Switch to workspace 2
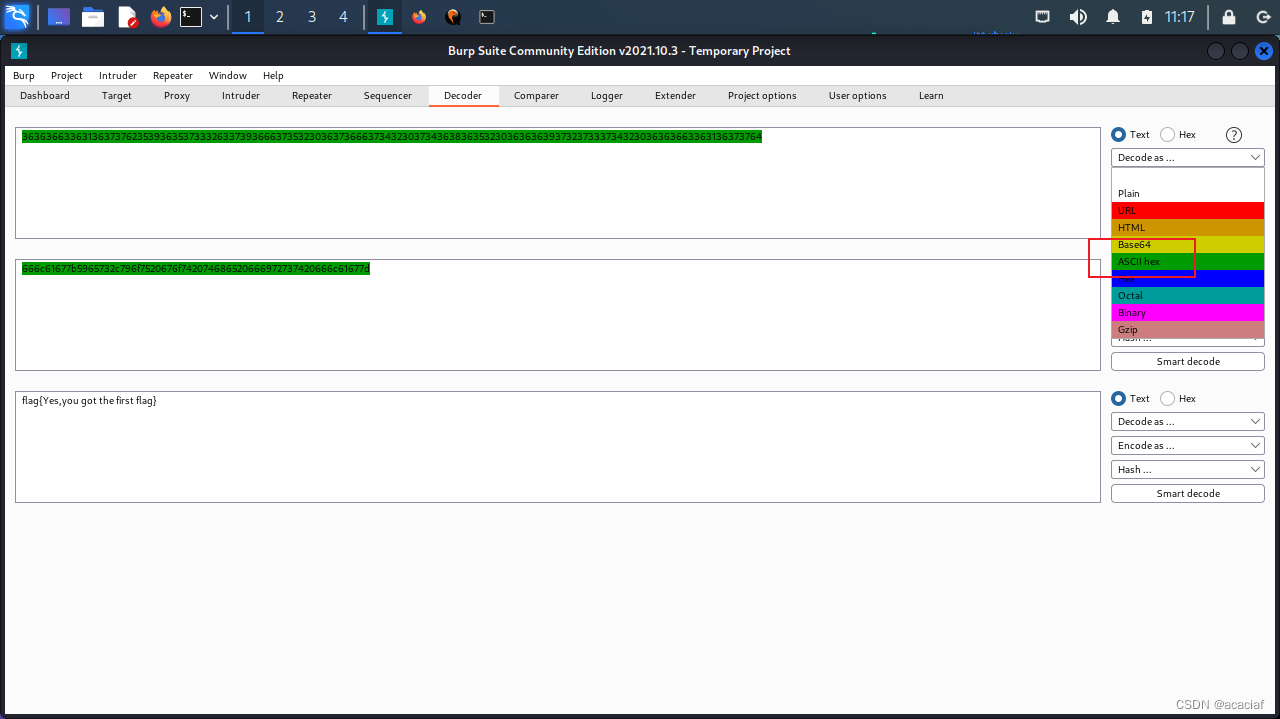The image size is (1280, 719). point(280,17)
